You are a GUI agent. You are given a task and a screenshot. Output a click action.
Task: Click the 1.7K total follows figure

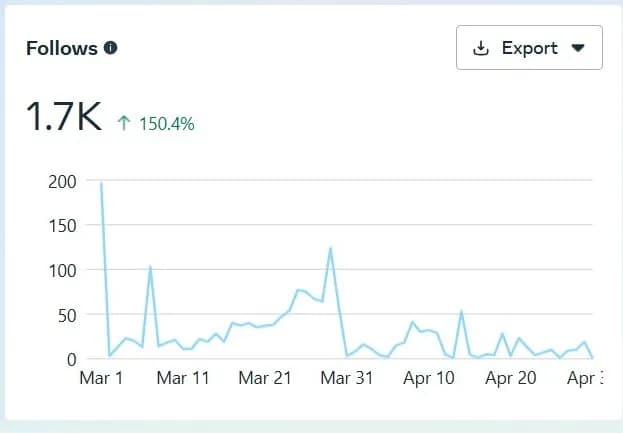pos(64,118)
